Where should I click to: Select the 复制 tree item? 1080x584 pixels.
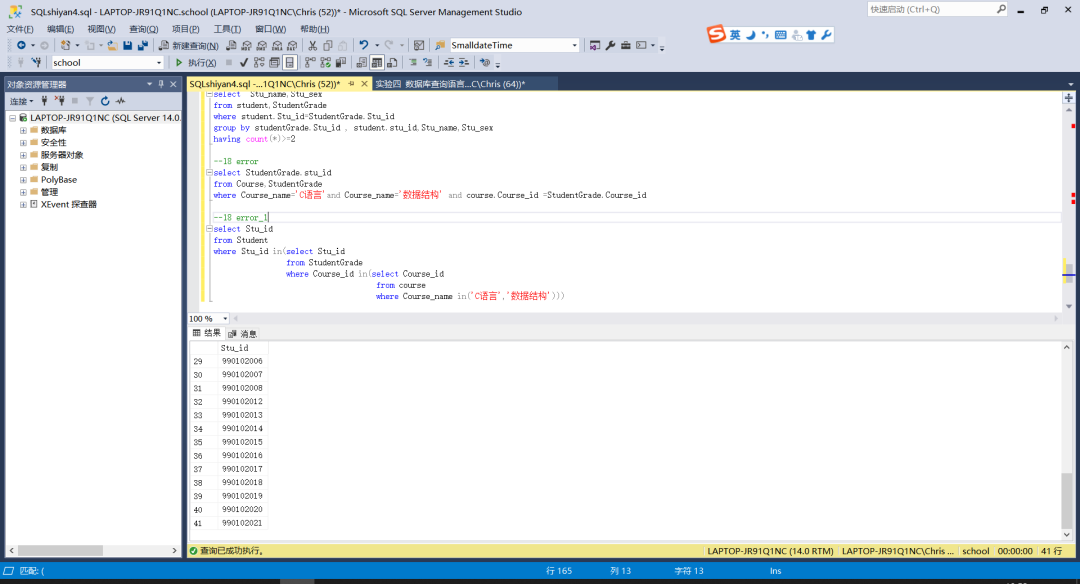(x=49, y=167)
